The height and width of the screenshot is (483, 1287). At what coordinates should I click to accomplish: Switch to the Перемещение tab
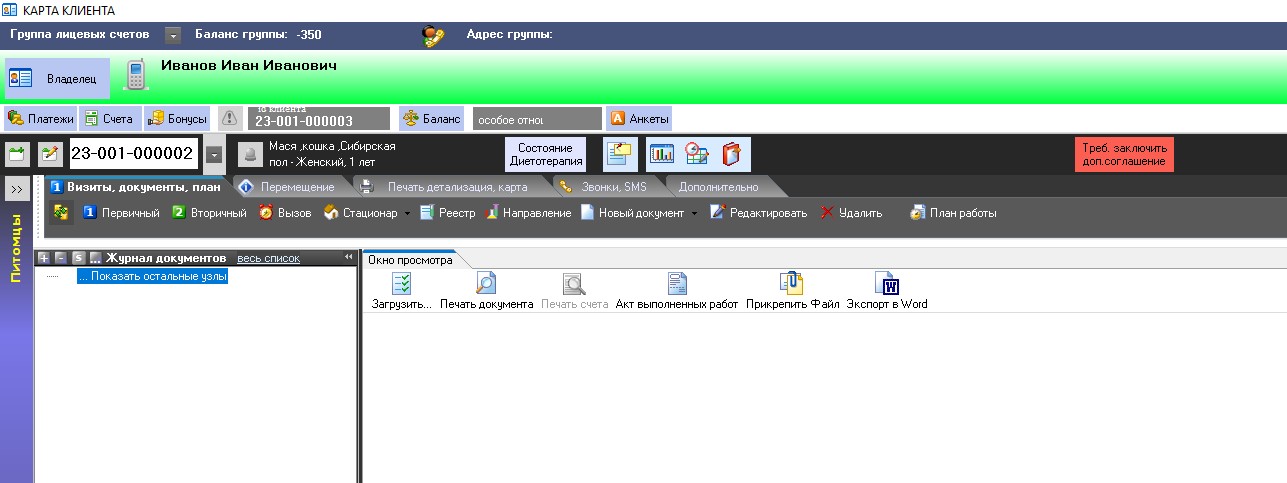(x=288, y=187)
